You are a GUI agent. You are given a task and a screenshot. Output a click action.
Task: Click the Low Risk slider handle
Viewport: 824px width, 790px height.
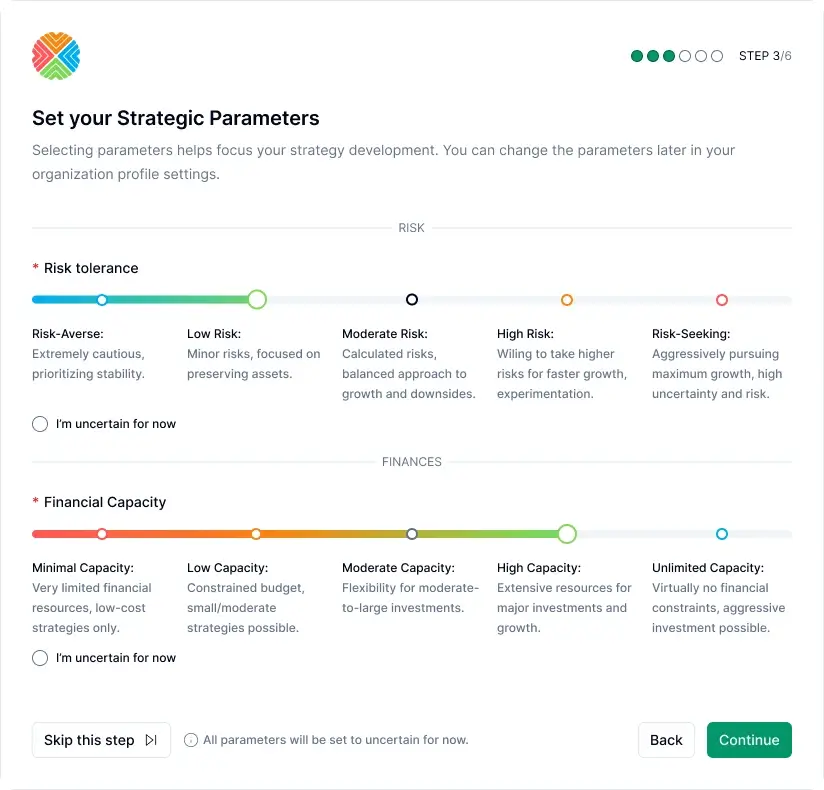[257, 300]
